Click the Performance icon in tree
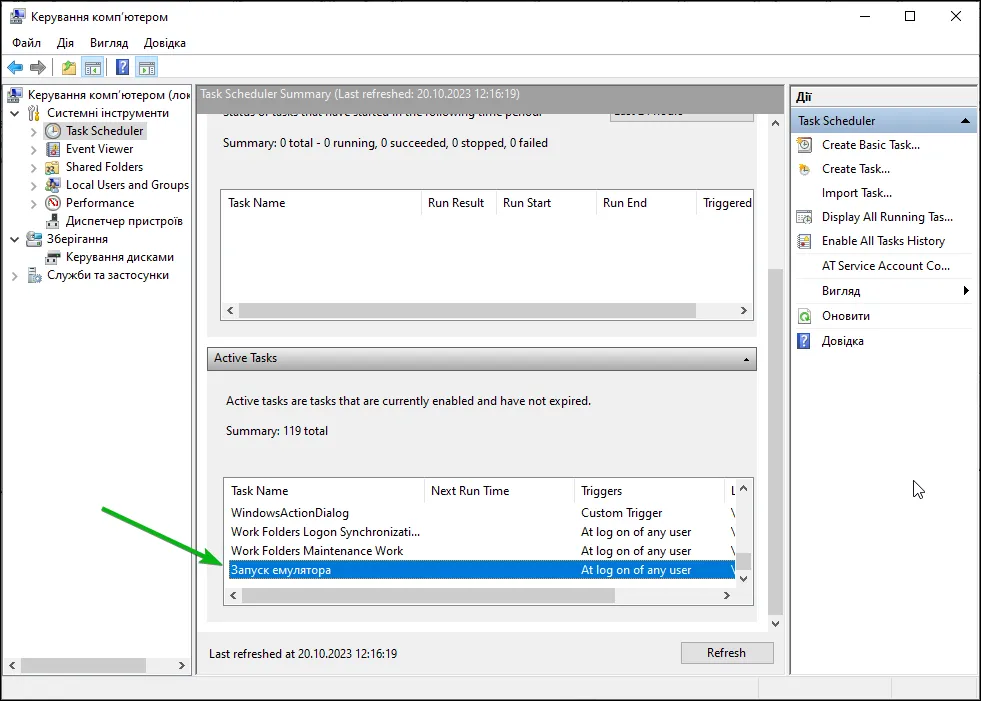981x701 pixels. (53, 203)
